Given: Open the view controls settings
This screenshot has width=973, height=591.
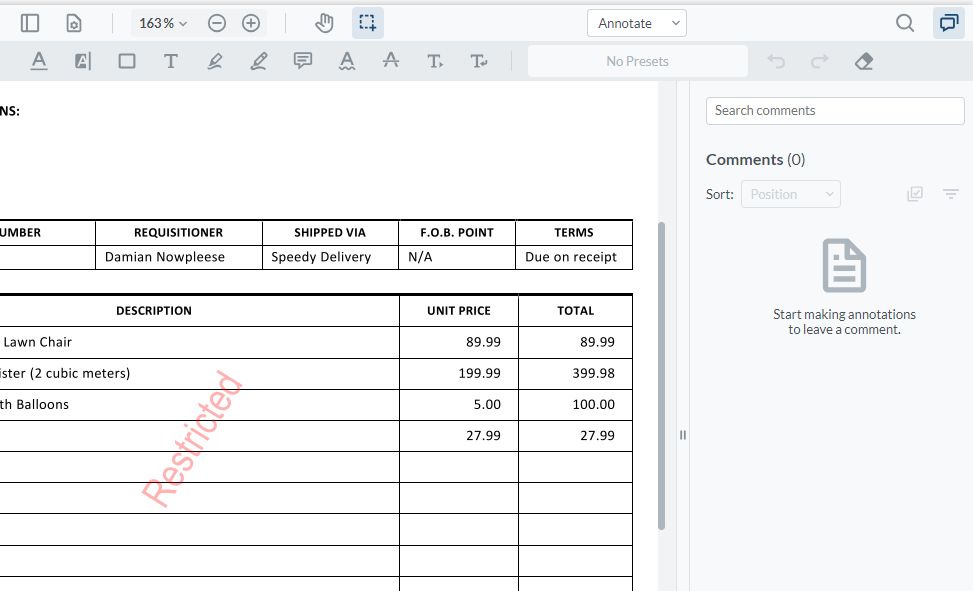Looking at the screenshot, I should 74,24.
